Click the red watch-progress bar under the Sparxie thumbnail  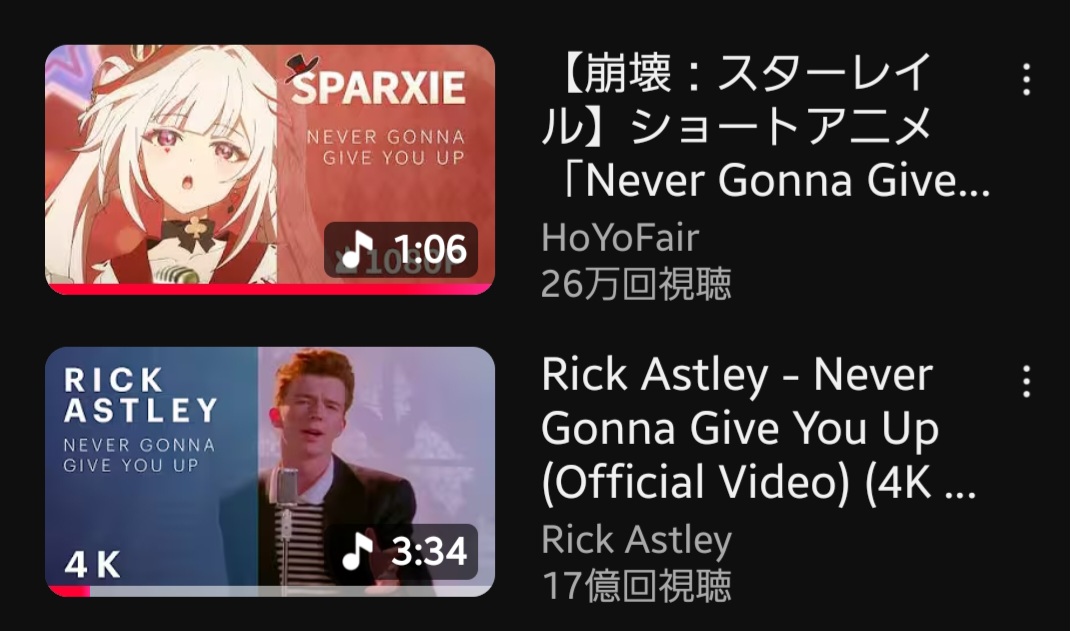(x=270, y=289)
